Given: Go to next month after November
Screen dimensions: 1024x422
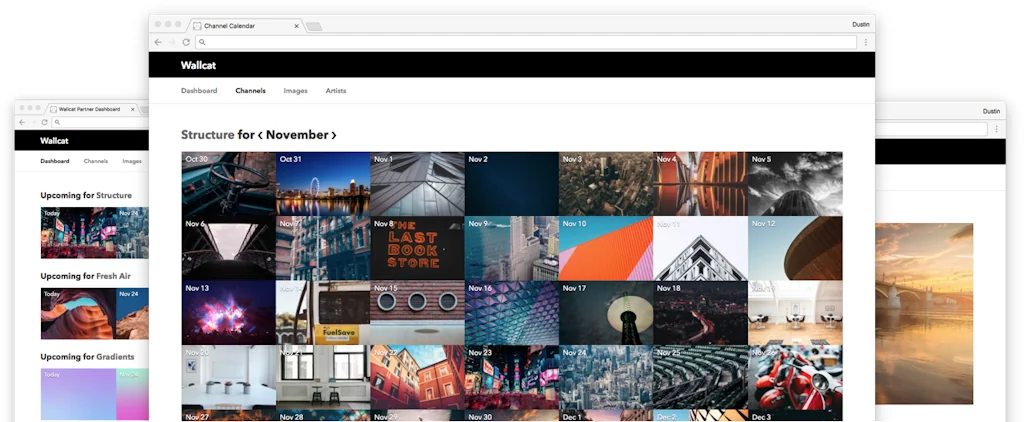Looking at the screenshot, I should click(x=334, y=135).
